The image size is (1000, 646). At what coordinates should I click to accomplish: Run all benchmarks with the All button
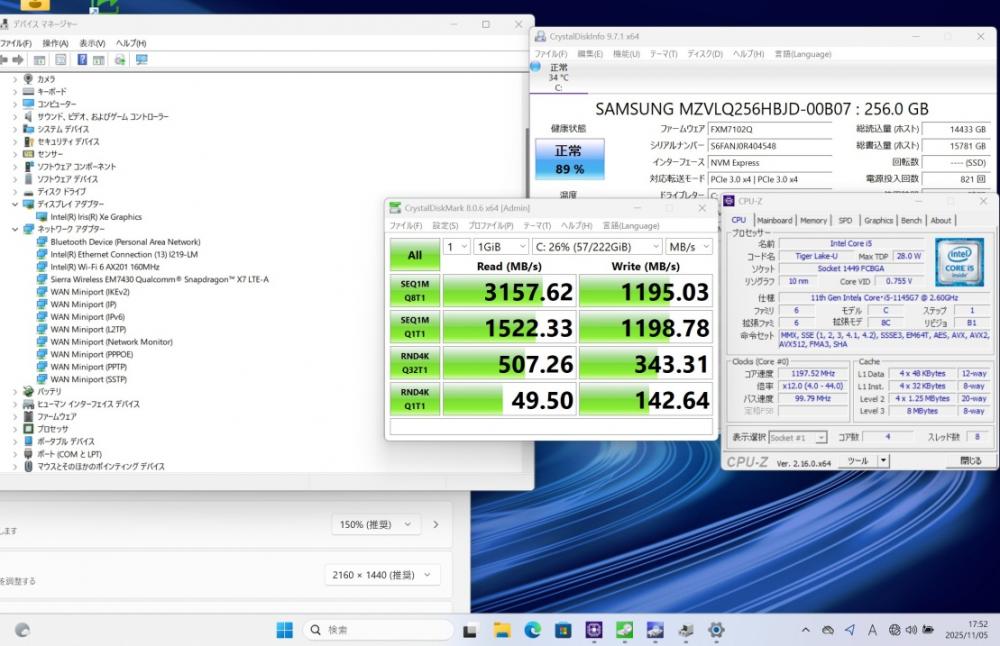click(414, 255)
